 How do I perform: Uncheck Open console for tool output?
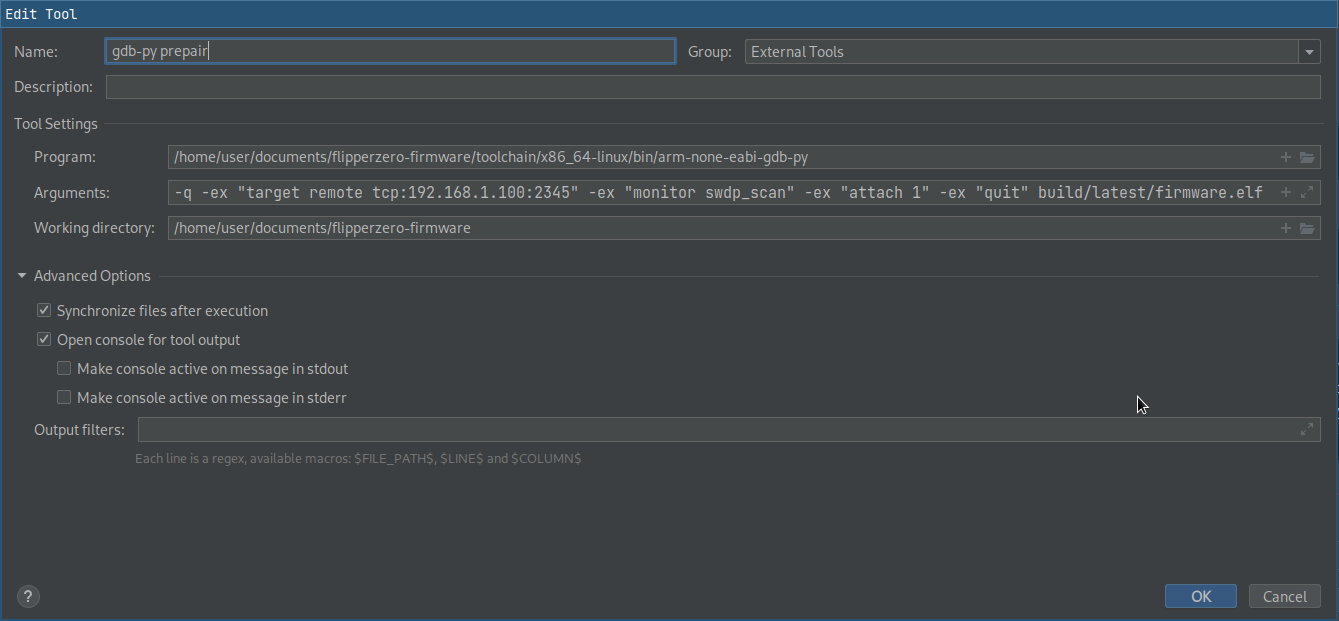pyautogui.click(x=44, y=340)
